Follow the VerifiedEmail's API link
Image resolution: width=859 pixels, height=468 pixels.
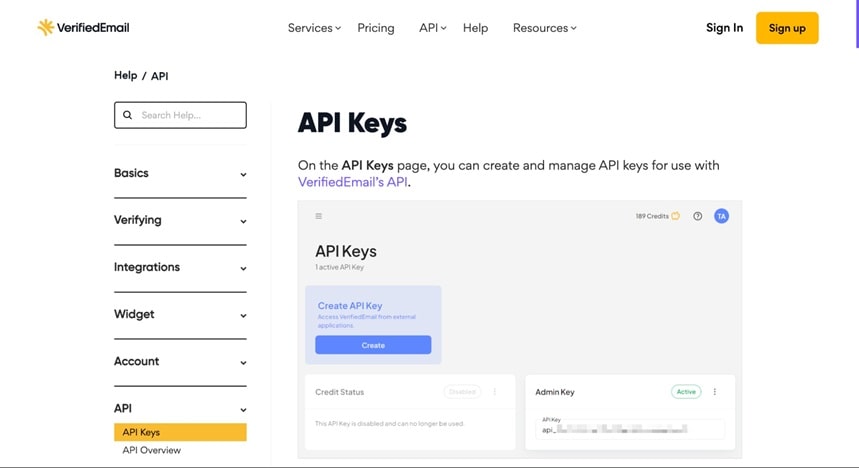point(353,182)
